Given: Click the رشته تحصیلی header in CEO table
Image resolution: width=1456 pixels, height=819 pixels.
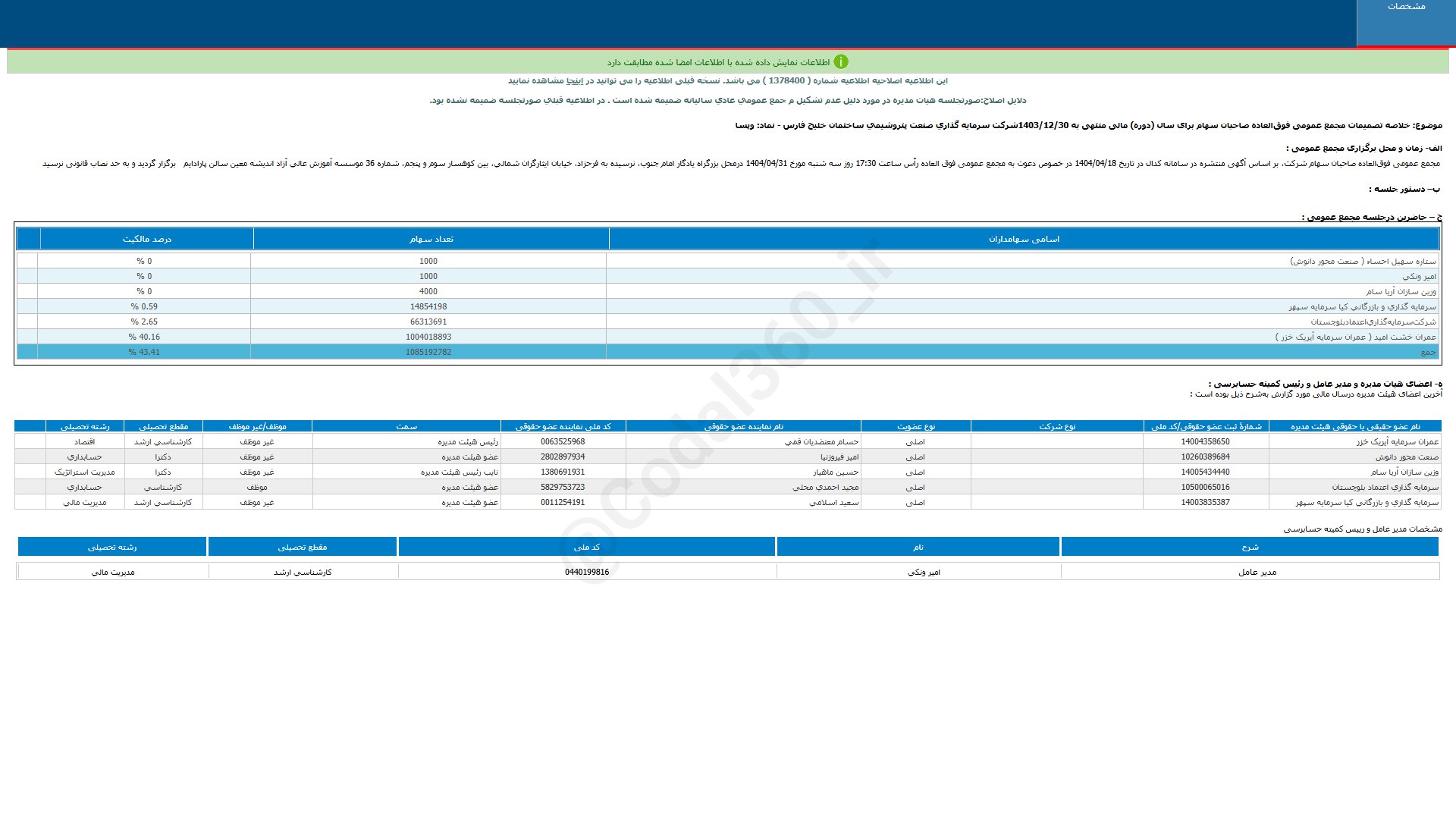Looking at the screenshot, I should pos(112,547).
